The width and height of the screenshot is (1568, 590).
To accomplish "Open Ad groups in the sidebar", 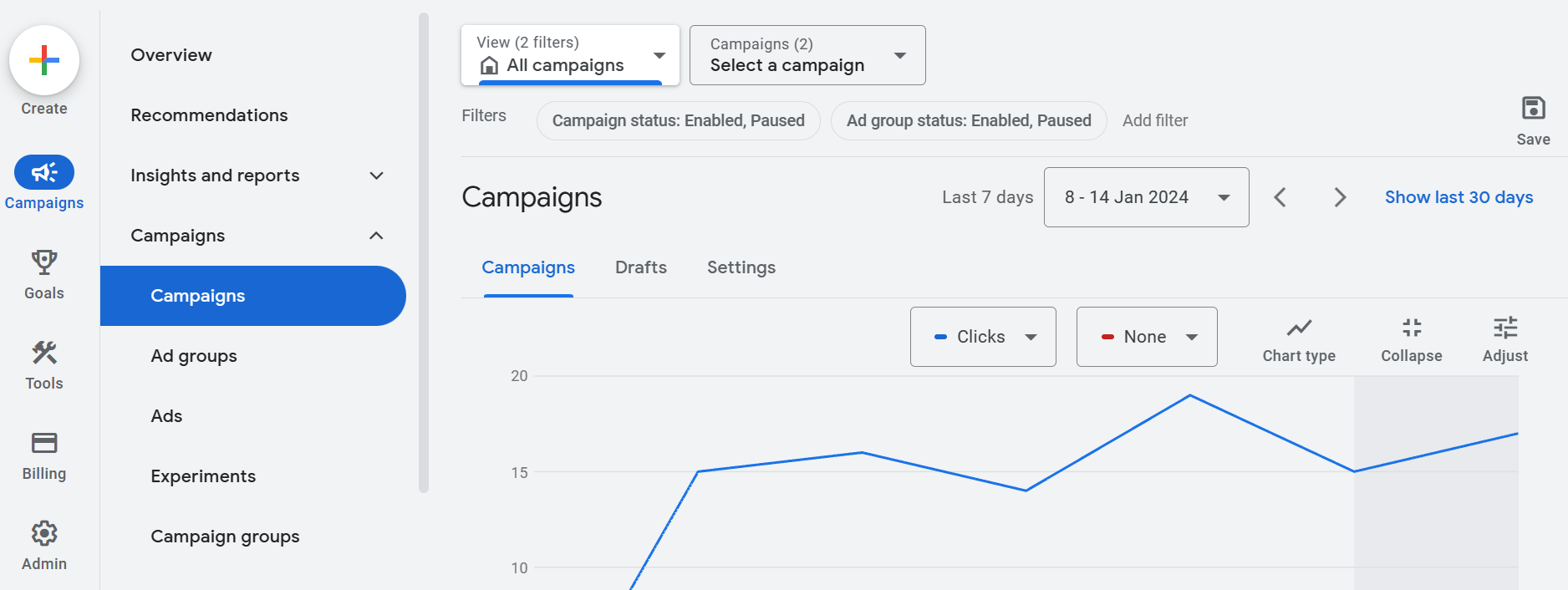I will click(194, 356).
